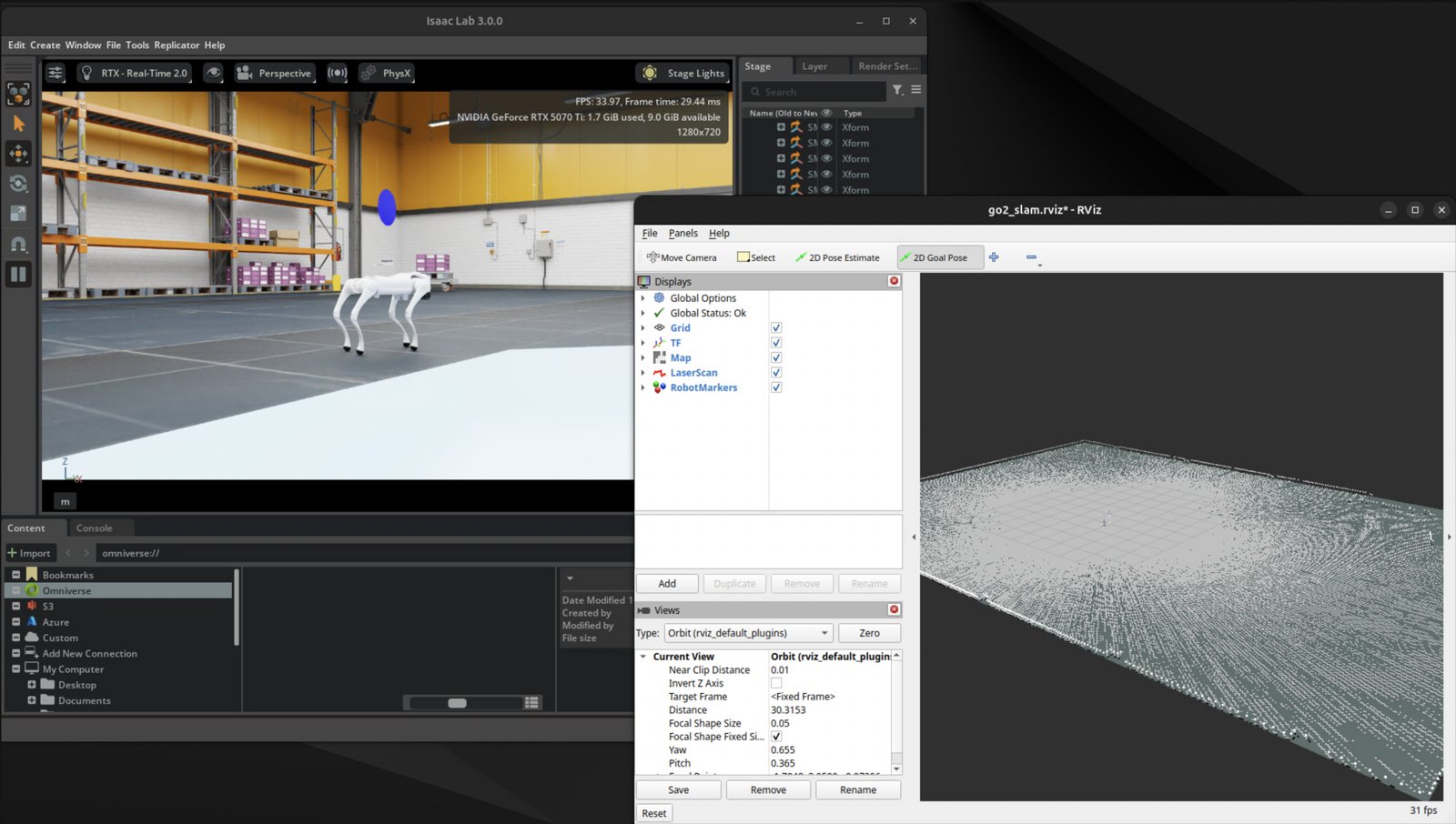Viewport: 1456px width, 824px height.
Task: Enable the Invert Z Axis checkbox
Action: pos(776,683)
